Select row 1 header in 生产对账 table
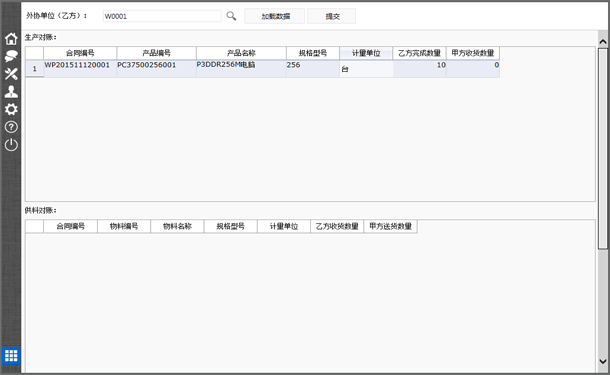The width and height of the screenshot is (610, 375). pos(34,69)
